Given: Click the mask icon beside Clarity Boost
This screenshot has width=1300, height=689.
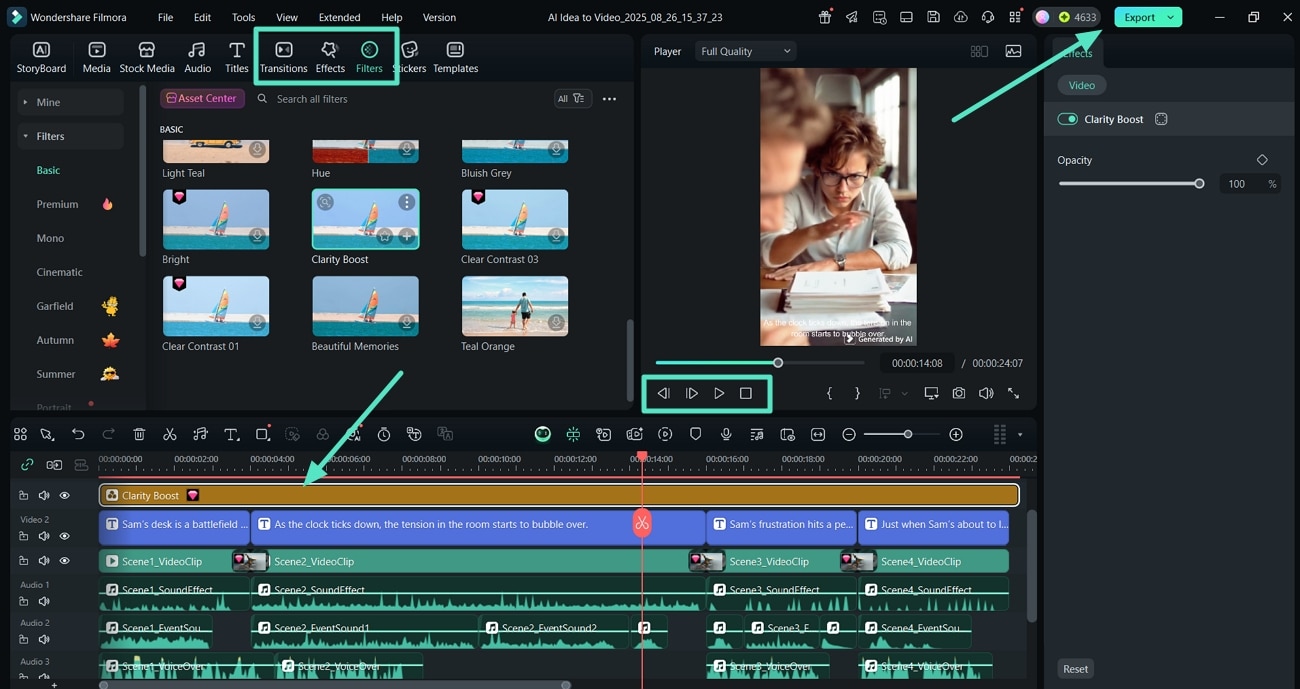Looking at the screenshot, I should (x=1161, y=119).
